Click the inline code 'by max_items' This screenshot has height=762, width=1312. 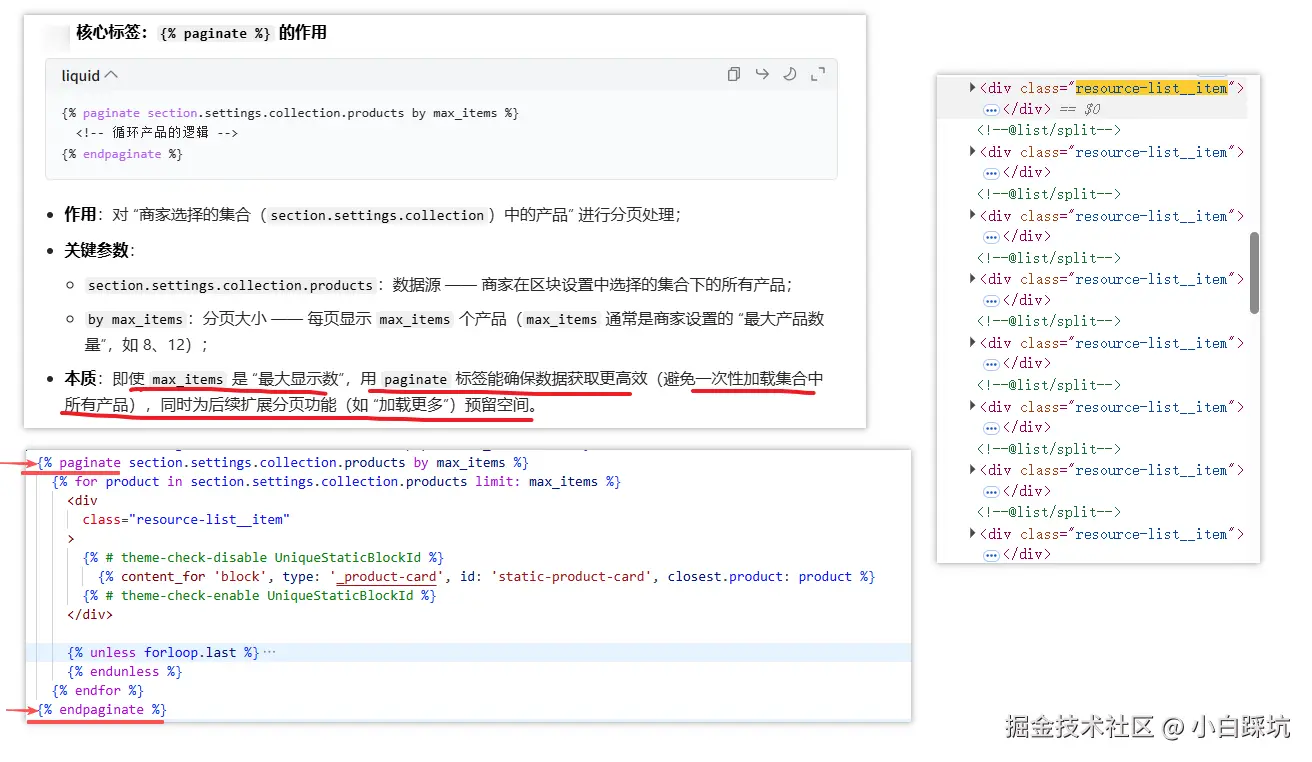point(135,319)
